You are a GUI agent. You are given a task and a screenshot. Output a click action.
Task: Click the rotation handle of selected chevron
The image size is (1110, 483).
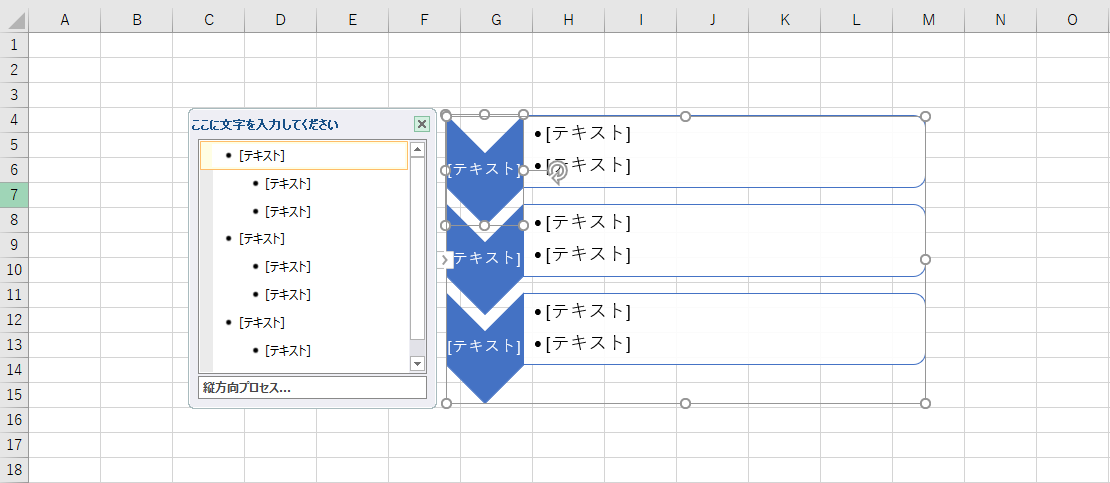tap(558, 172)
